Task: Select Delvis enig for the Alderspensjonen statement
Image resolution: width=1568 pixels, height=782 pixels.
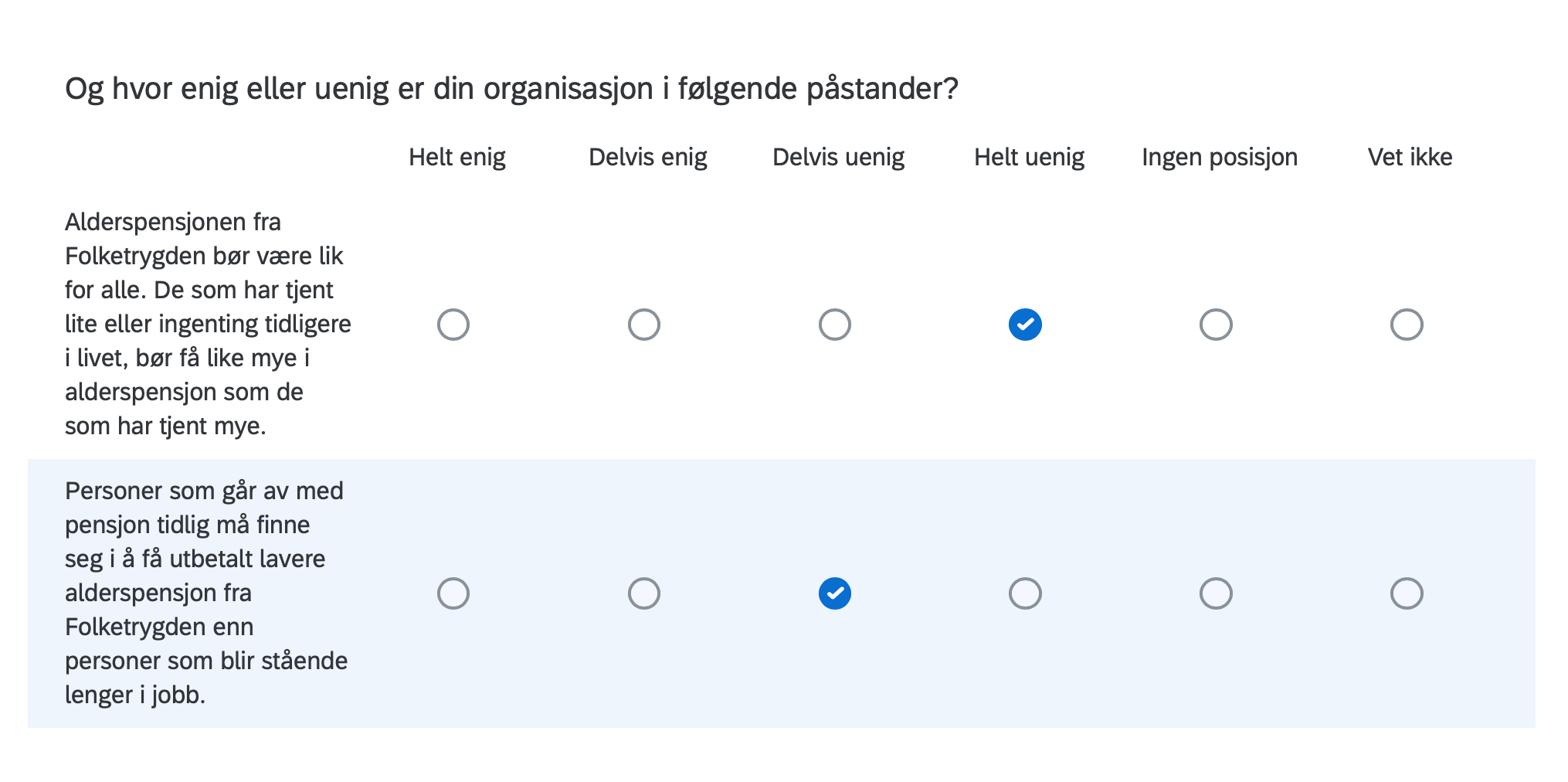Action: (x=644, y=325)
